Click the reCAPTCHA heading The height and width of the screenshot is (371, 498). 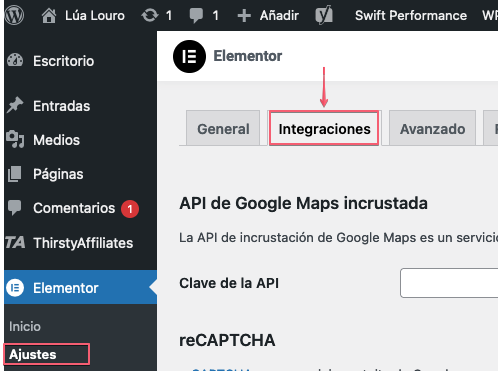tap(227, 340)
